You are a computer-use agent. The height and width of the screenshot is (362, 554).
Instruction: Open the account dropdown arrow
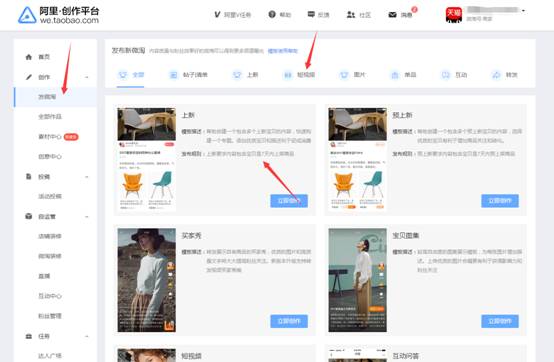coord(523,11)
